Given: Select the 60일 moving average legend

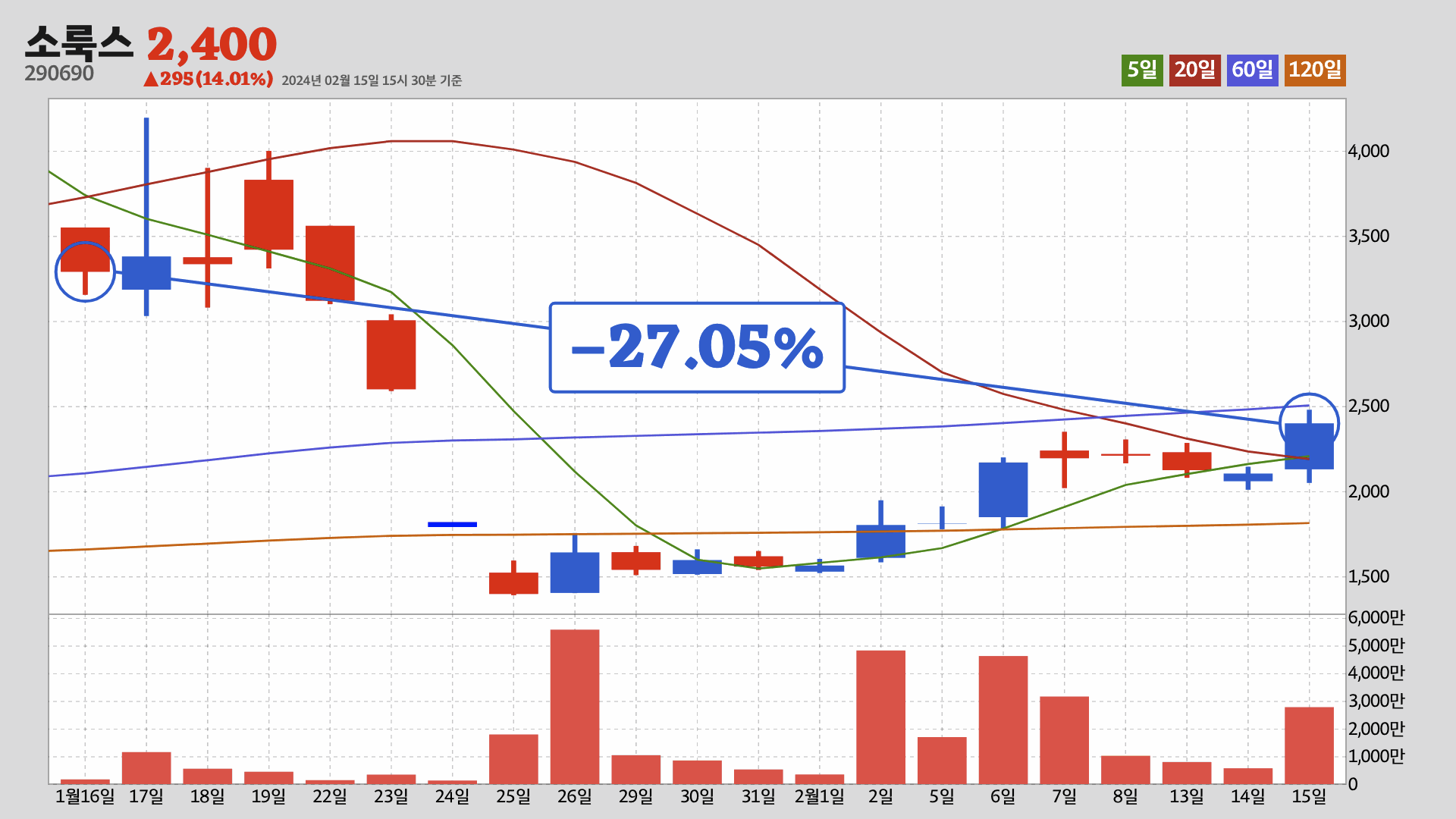Looking at the screenshot, I should click(1252, 70).
